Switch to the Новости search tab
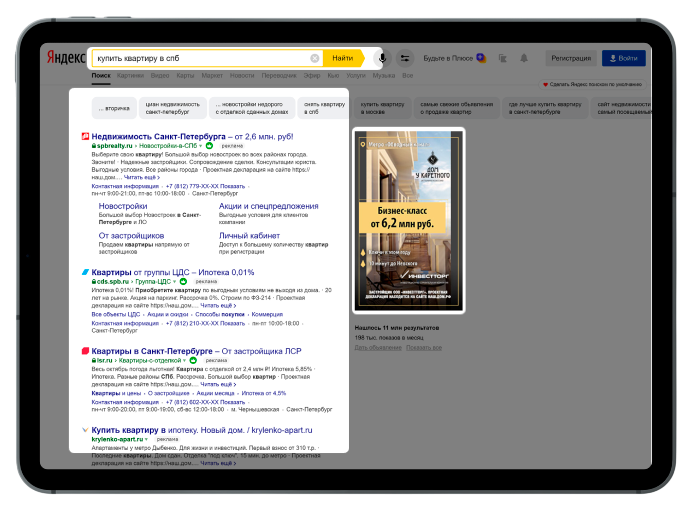Screen dimensions: 695x520 pos(242,76)
